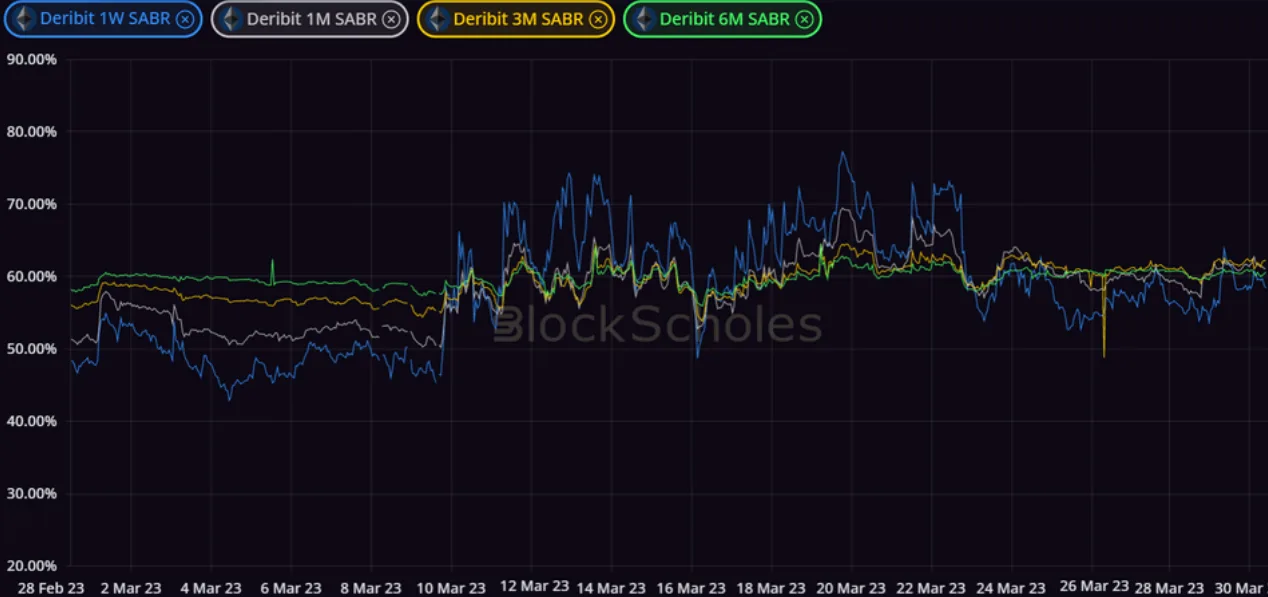The height and width of the screenshot is (597, 1268).
Task: Remove the Deribit 3M SABR series chip
Action: coord(597,19)
